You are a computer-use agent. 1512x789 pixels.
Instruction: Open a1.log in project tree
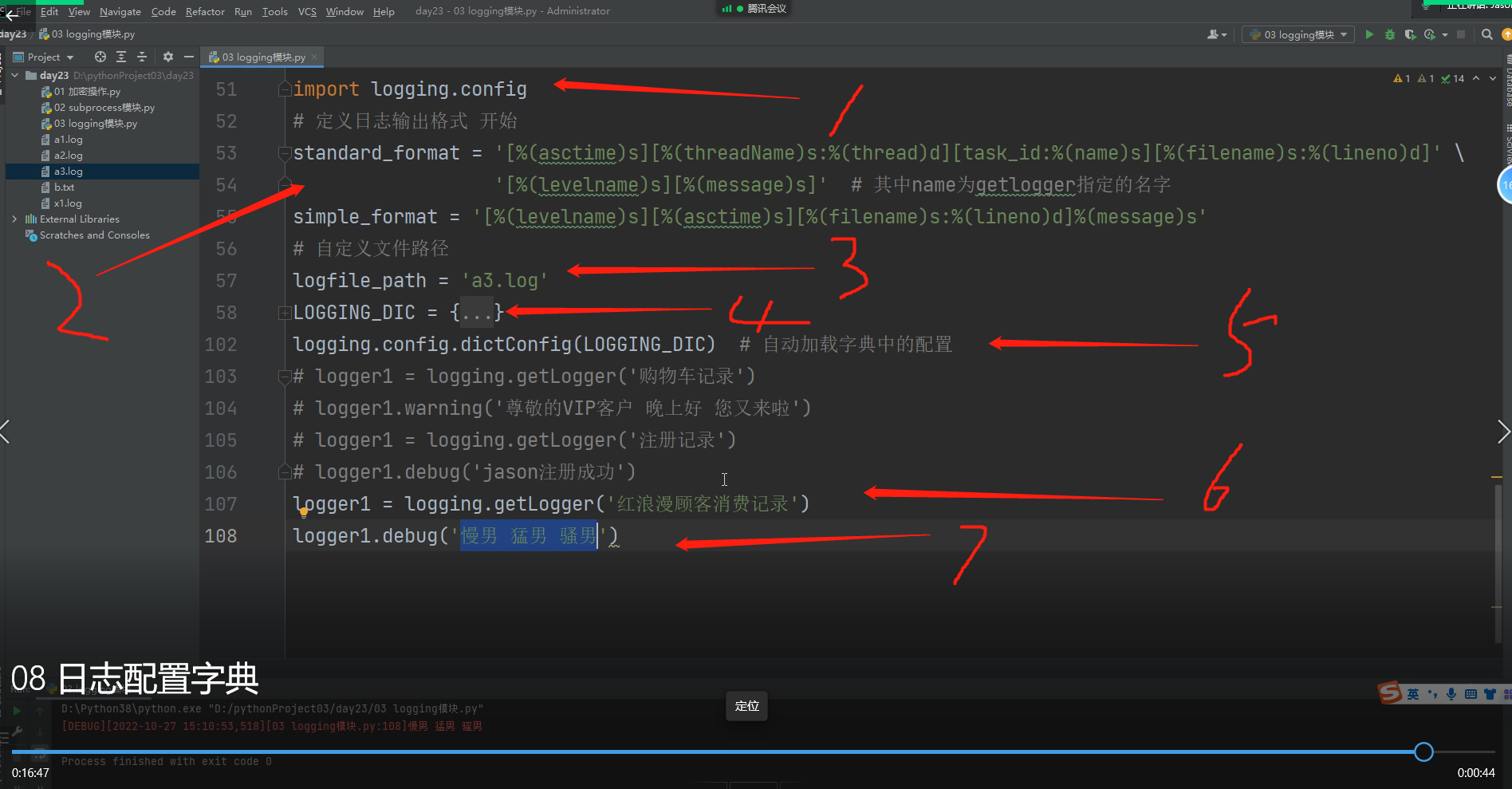tap(62, 140)
